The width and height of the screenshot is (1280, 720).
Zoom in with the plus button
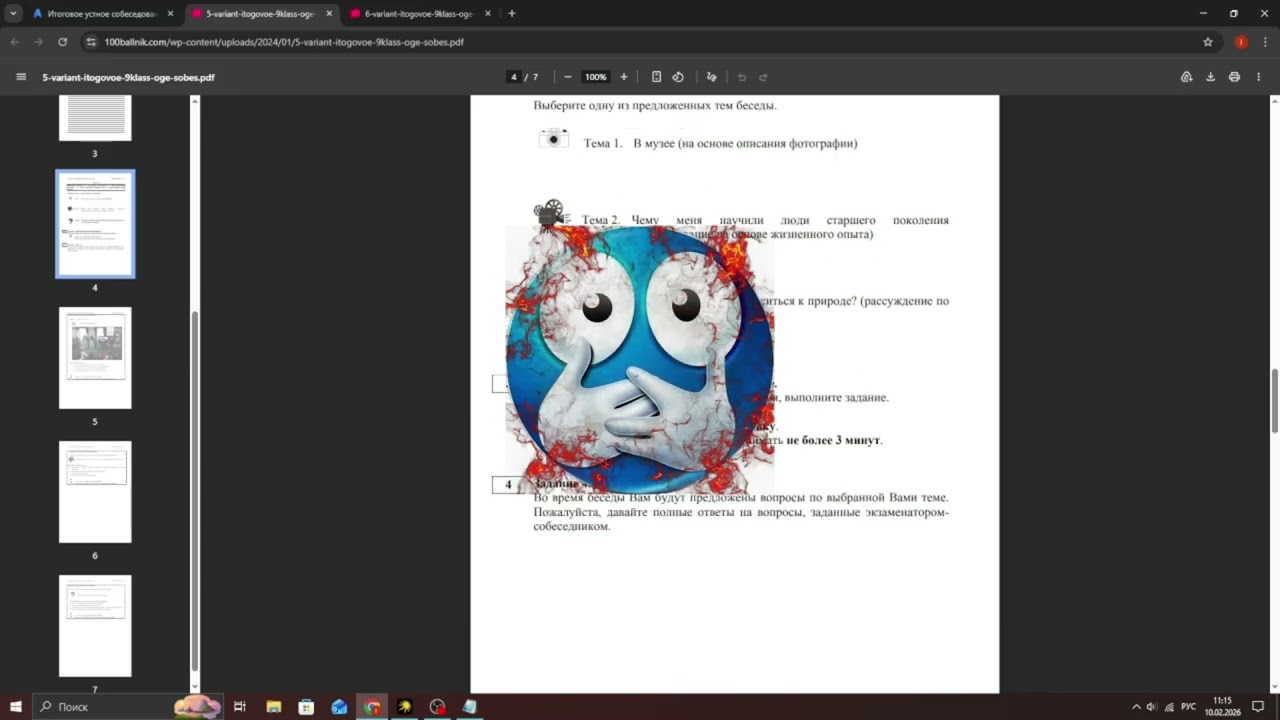[624, 77]
